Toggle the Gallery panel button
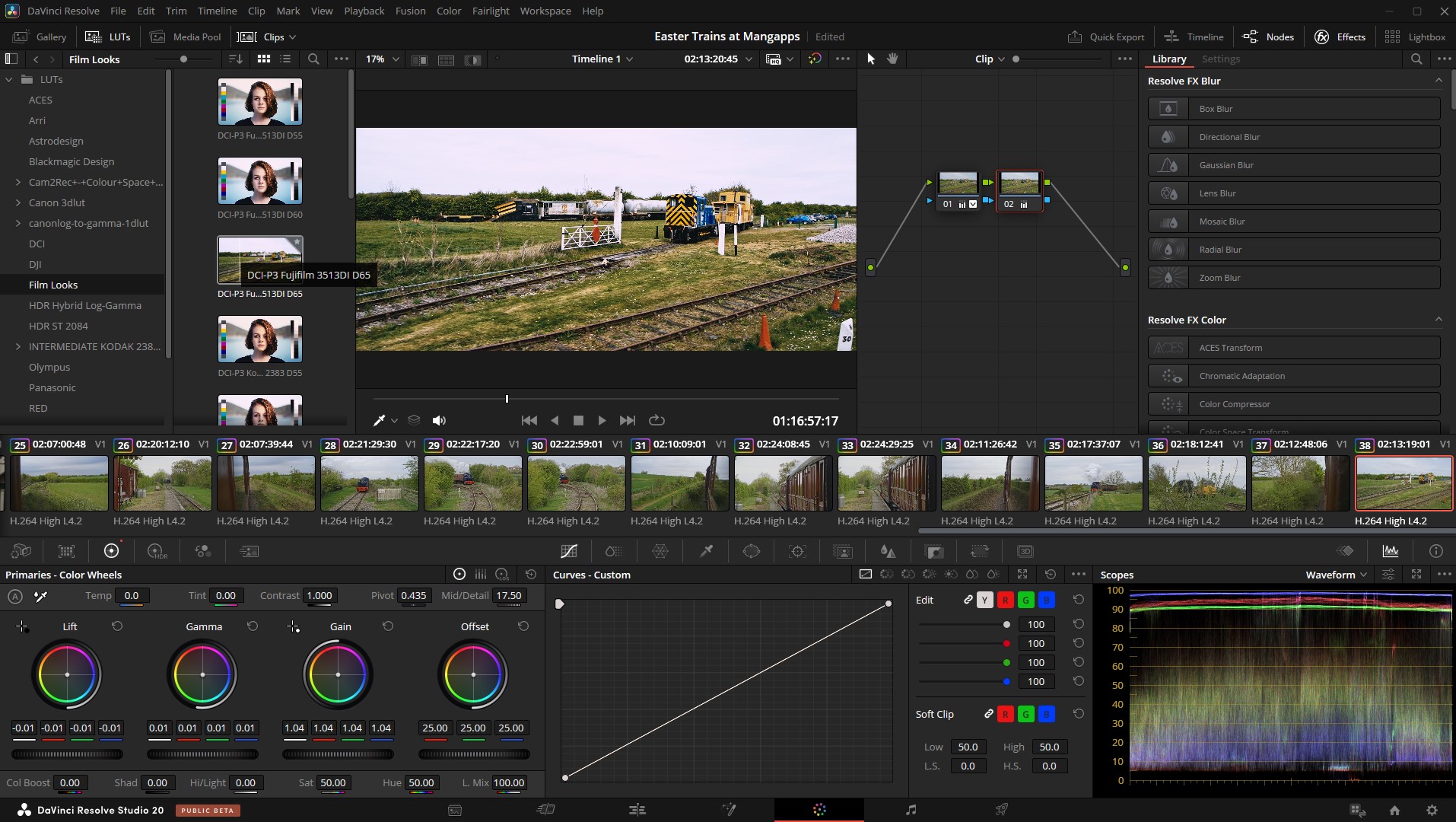 coord(40,37)
